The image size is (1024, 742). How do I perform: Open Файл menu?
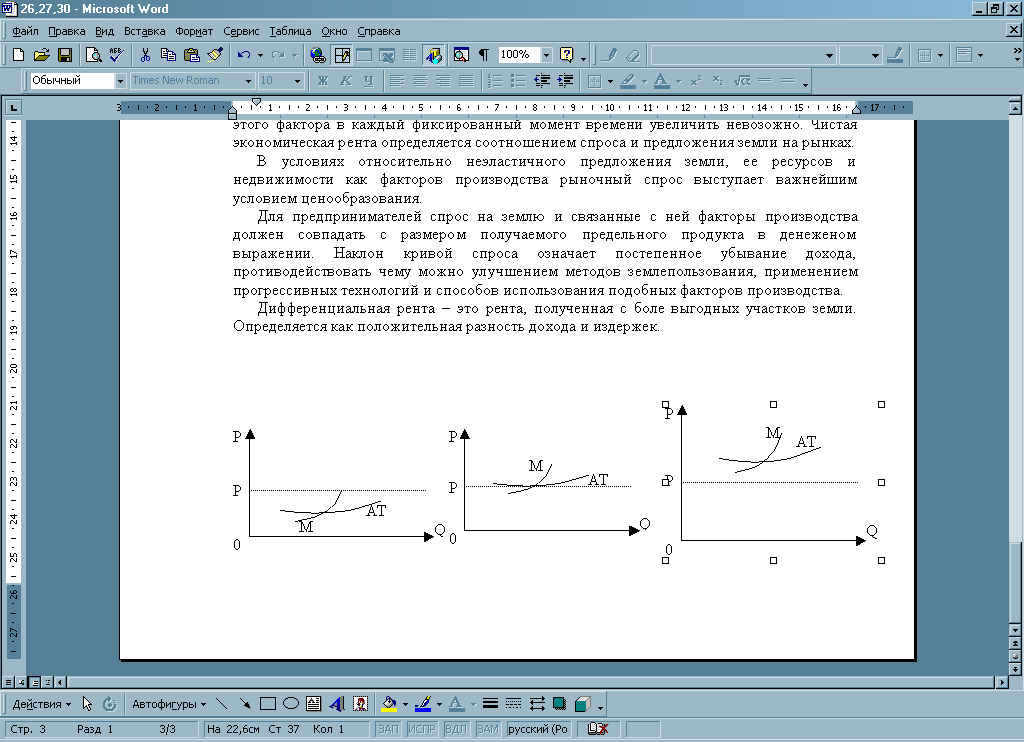point(25,31)
